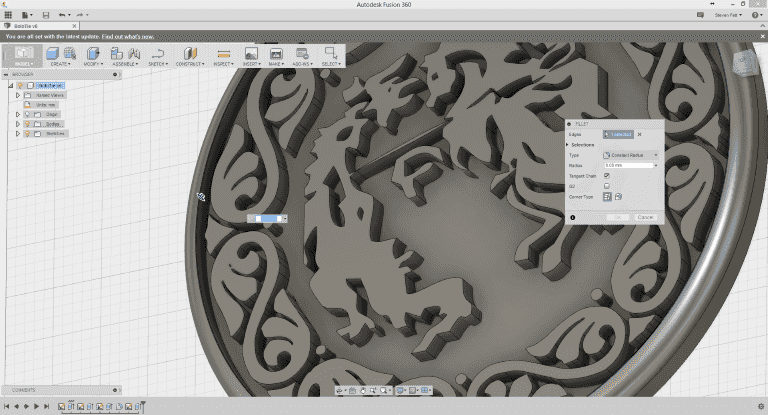Open the File menu icon
Image resolution: width=768 pixels, height=415 pixels.
25,15
